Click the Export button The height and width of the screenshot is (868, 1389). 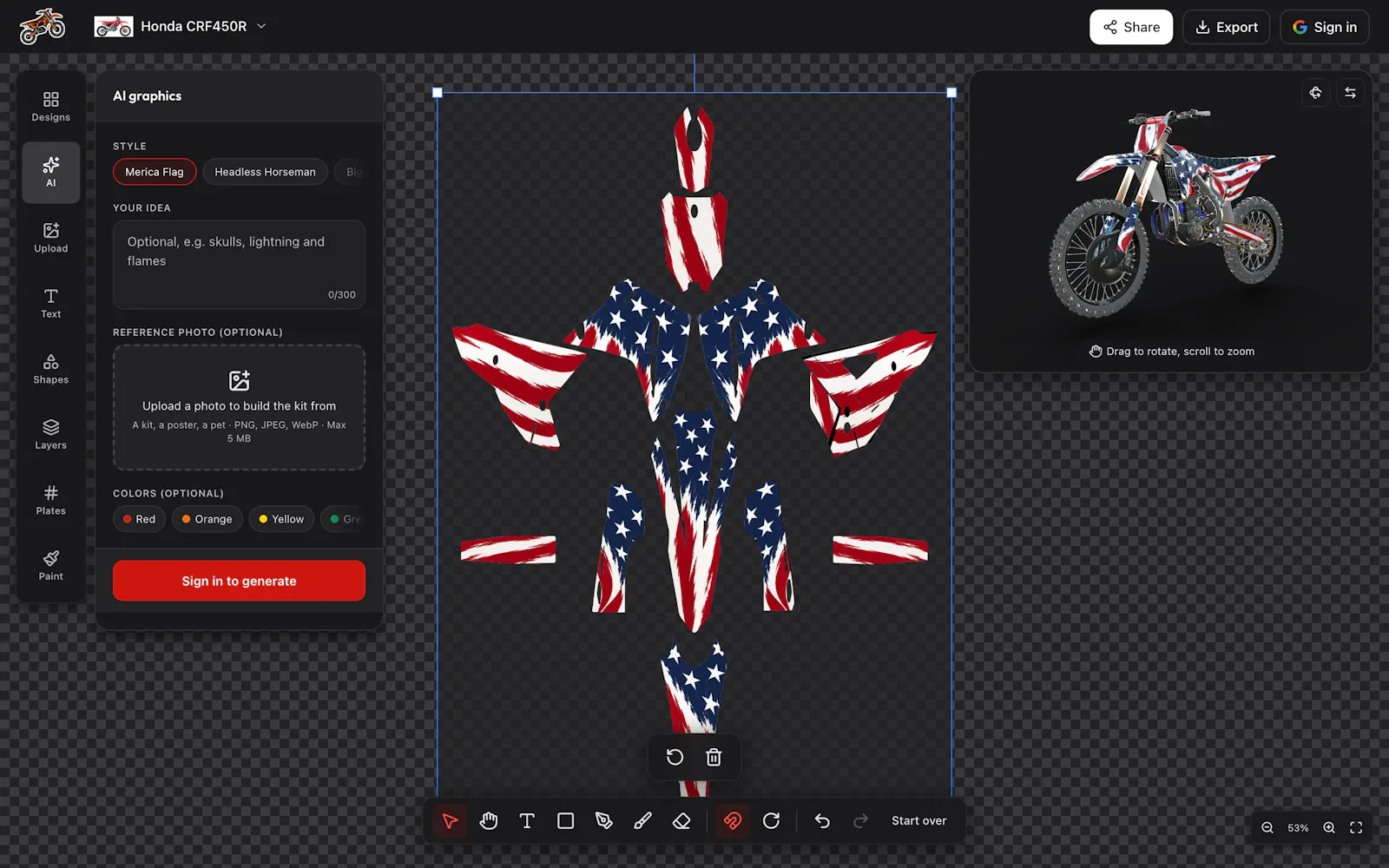(x=1227, y=27)
